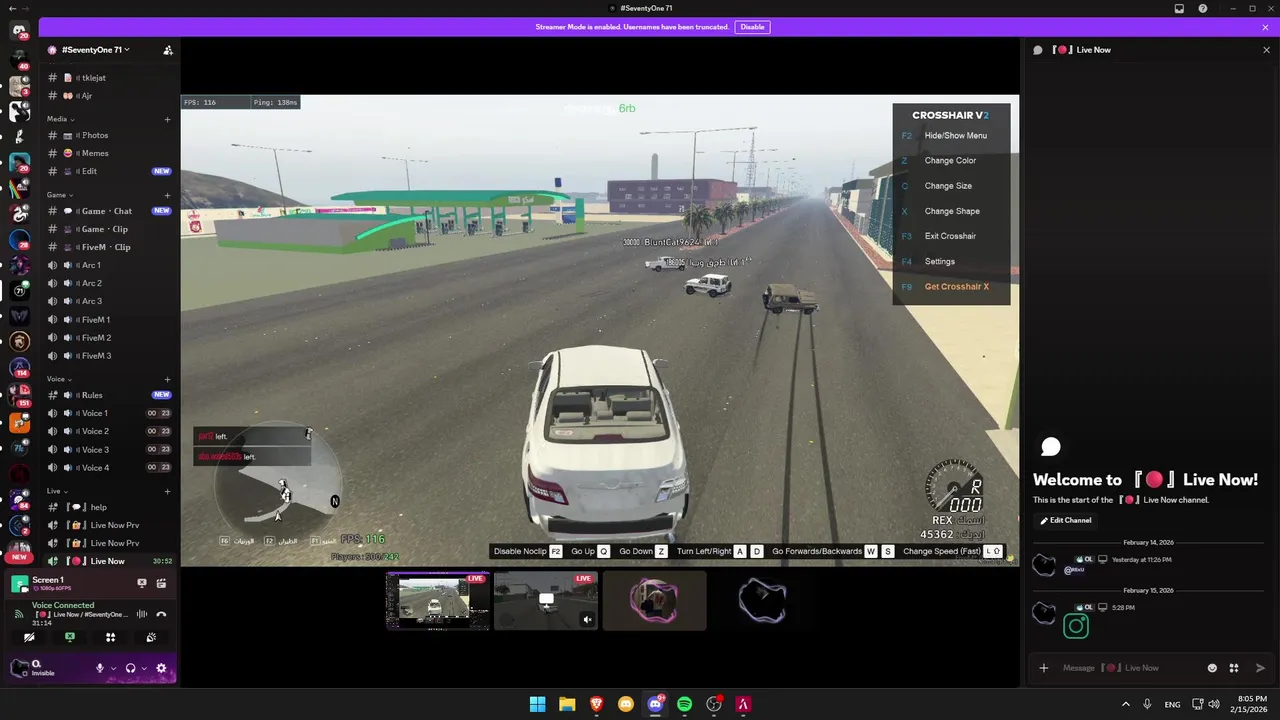Open the Instagram icon in the message
Screen dimensions: 1280x720
coord(1076,626)
